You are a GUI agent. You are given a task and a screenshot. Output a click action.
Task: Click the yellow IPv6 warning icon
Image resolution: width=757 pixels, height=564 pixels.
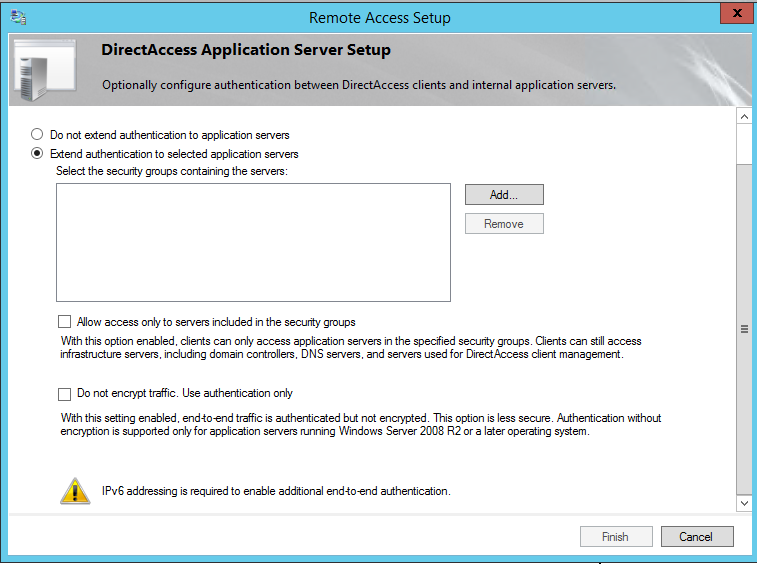[x=75, y=491]
